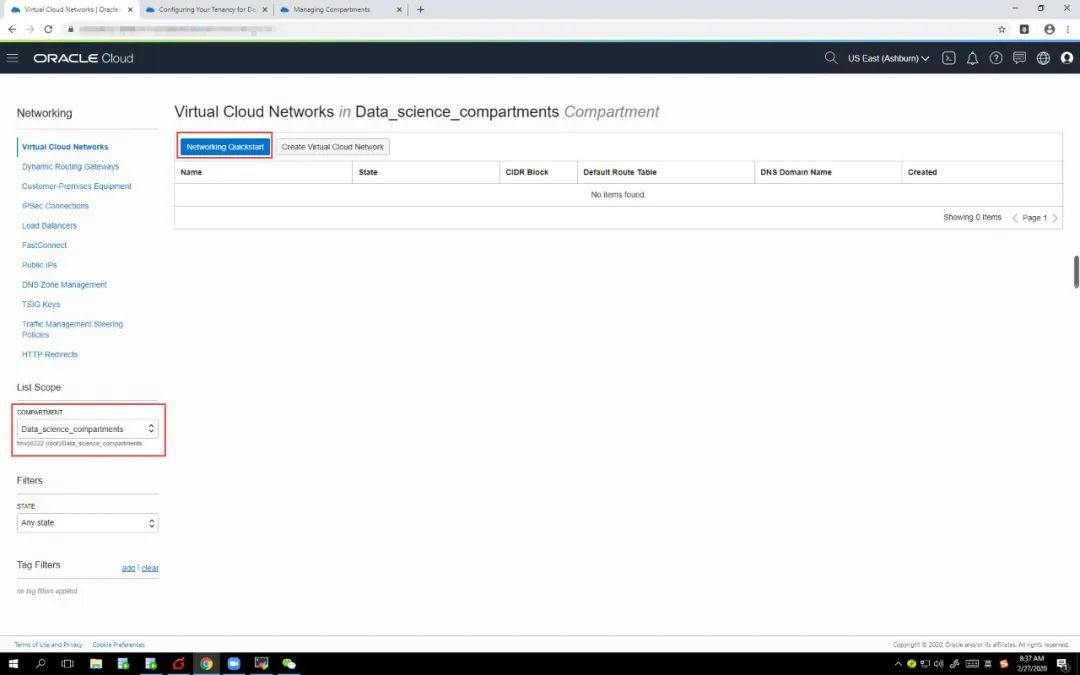Reload the page with refresh icon
Screen dimensions: 1080x675
[x=48, y=29]
